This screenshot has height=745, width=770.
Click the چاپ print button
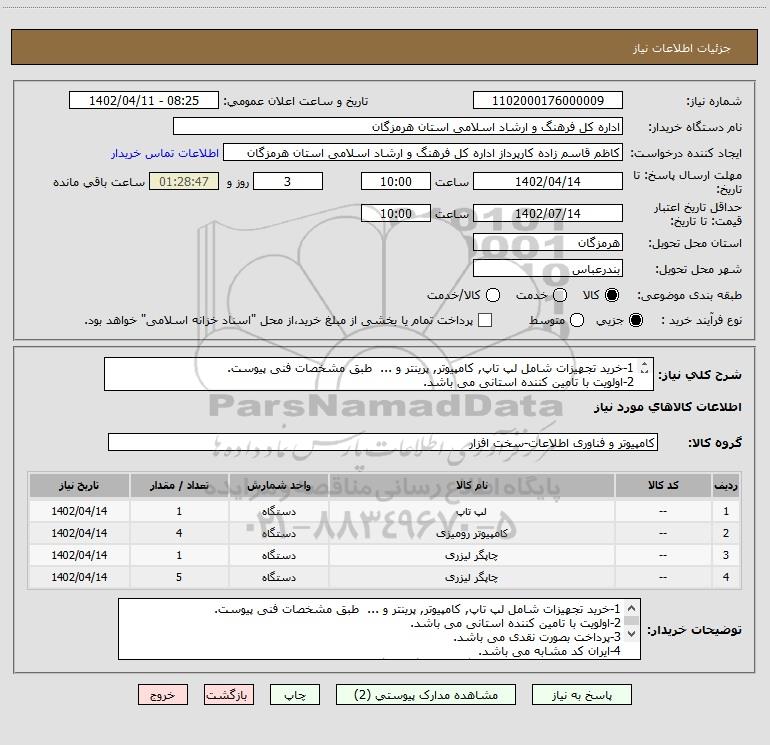pos(295,695)
